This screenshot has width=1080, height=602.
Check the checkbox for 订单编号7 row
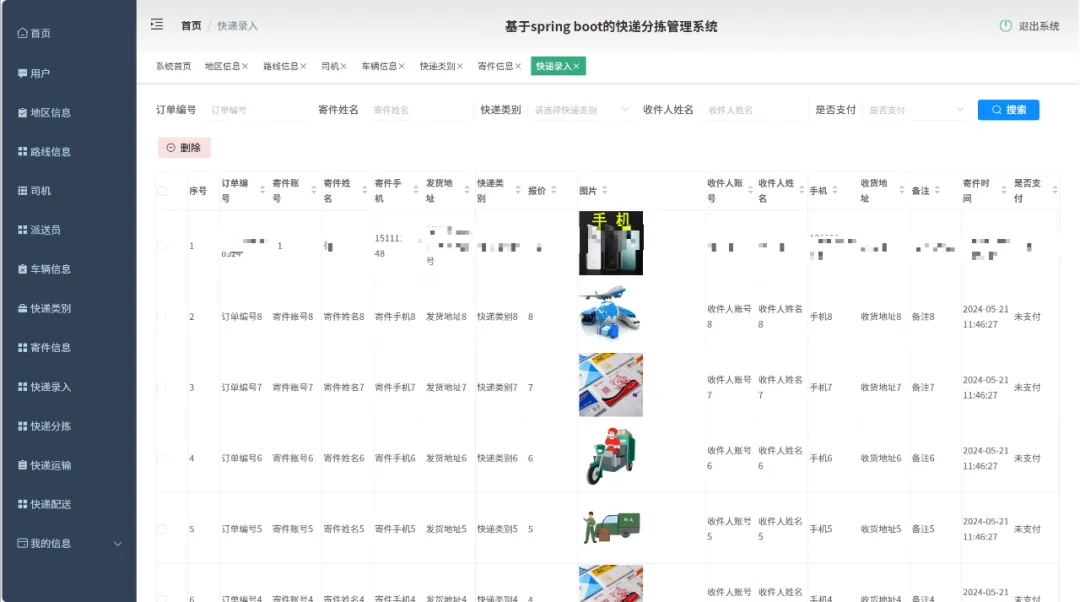162,388
